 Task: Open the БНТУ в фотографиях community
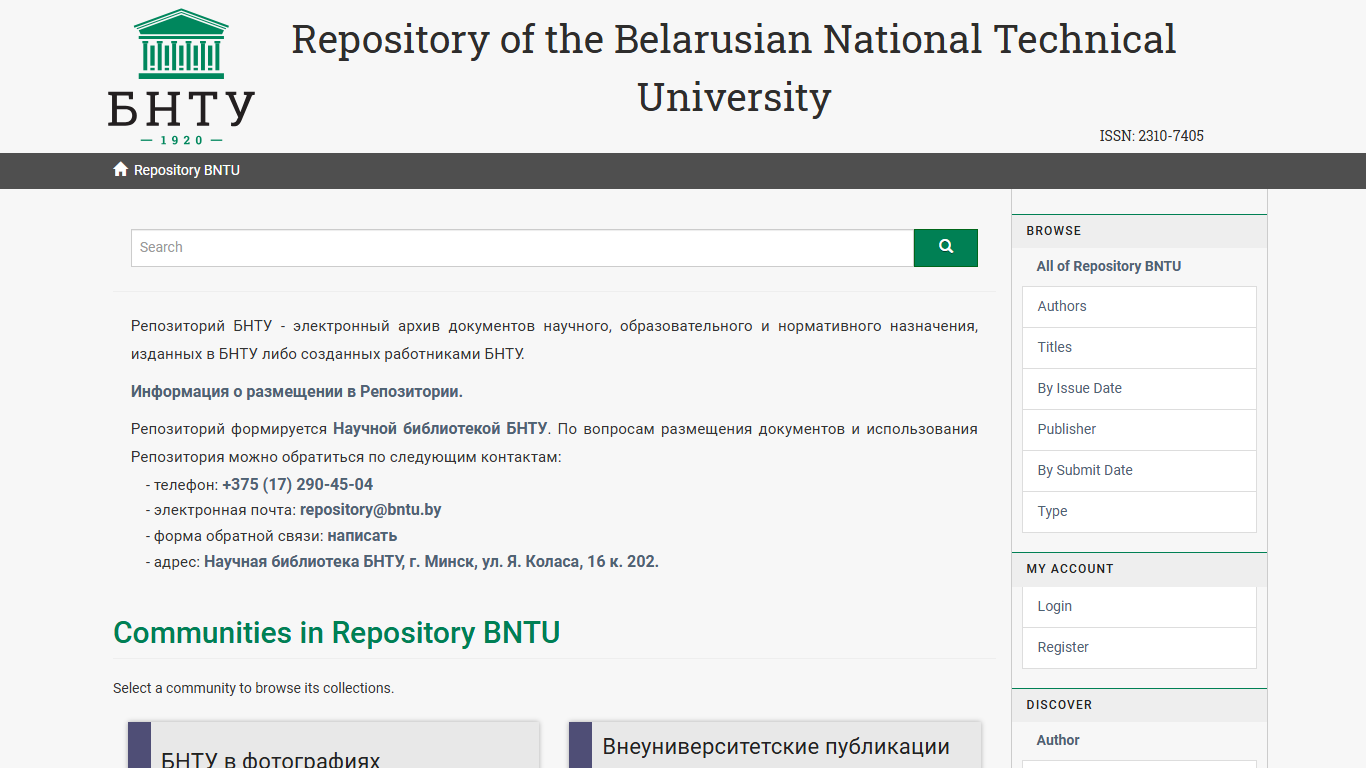271,760
